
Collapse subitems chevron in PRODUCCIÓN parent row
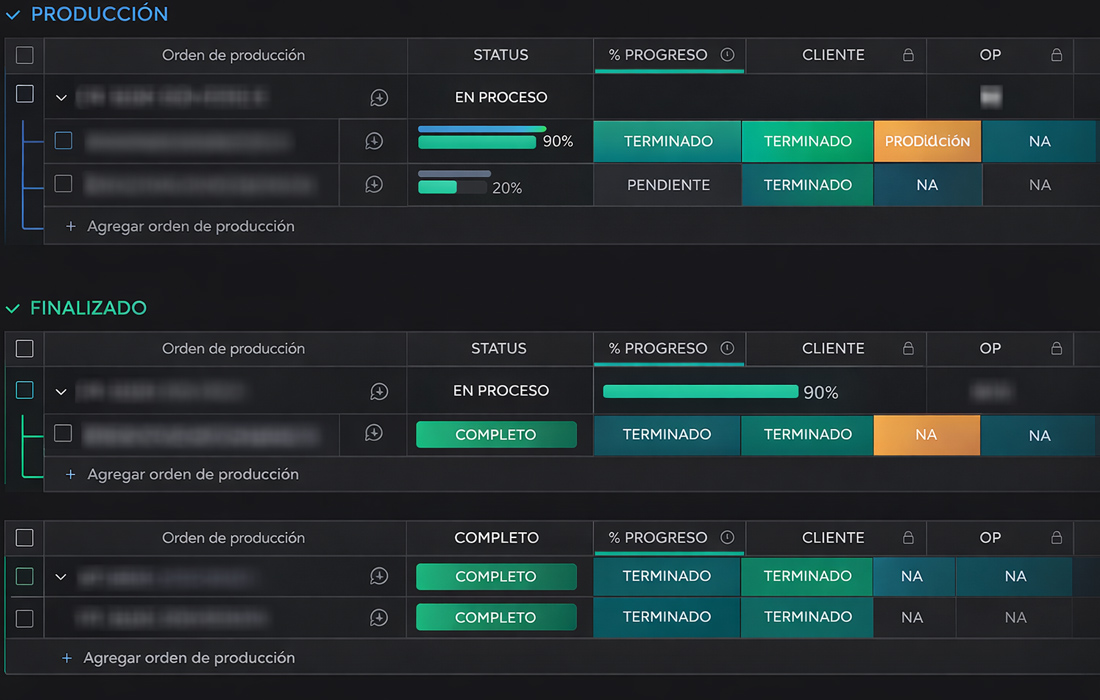pos(61,98)
